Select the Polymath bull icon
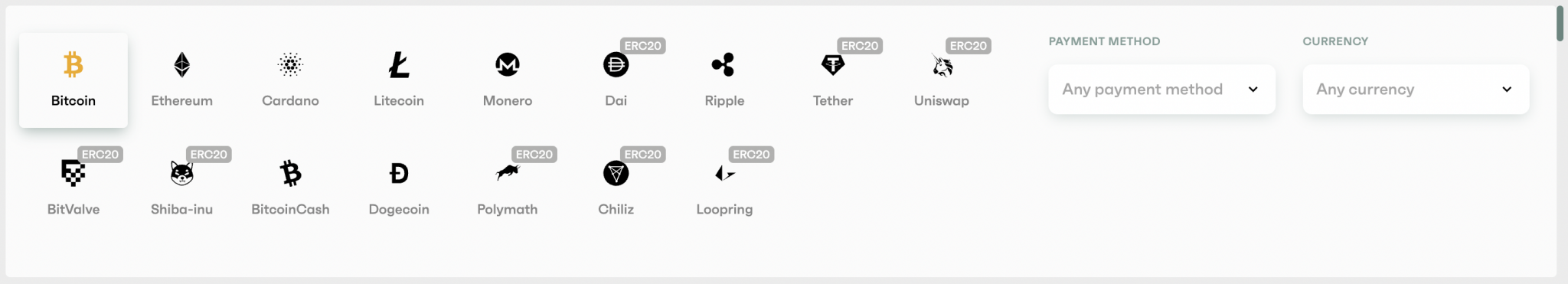 (508, 173)
